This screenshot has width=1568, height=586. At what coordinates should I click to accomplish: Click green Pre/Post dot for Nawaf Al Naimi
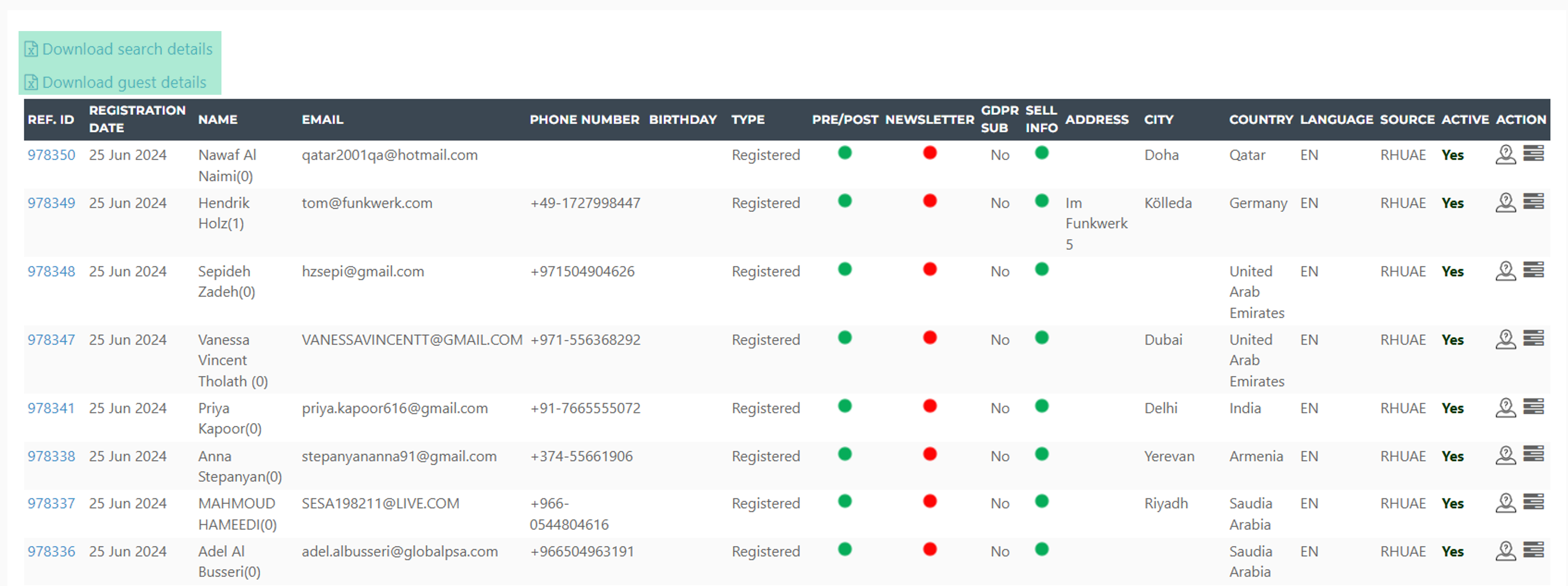coord(844,153)
